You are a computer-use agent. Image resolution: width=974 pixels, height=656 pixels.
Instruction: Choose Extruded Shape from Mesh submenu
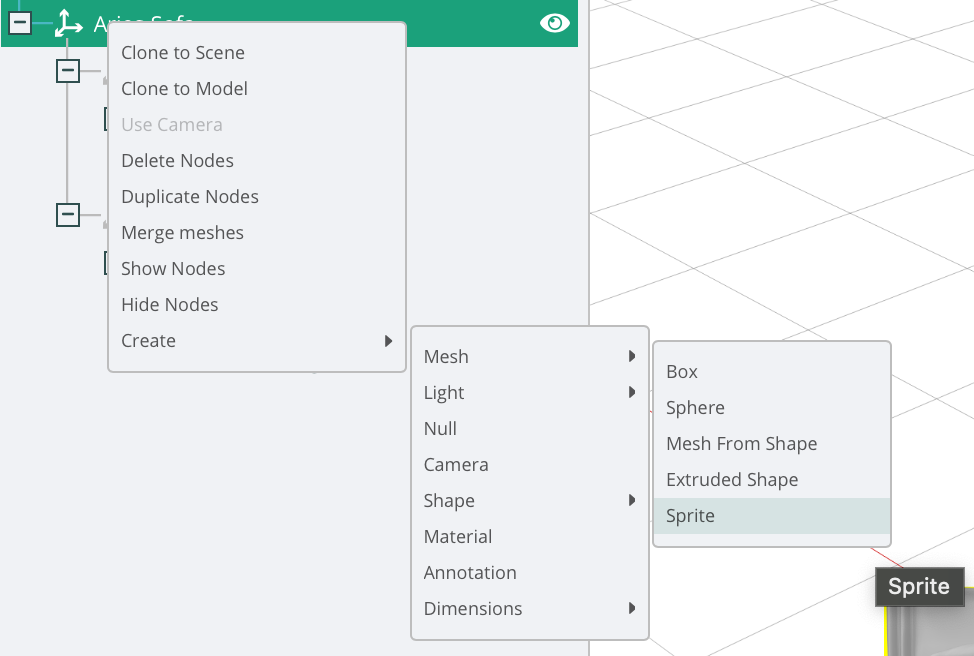tap(732, 480)
